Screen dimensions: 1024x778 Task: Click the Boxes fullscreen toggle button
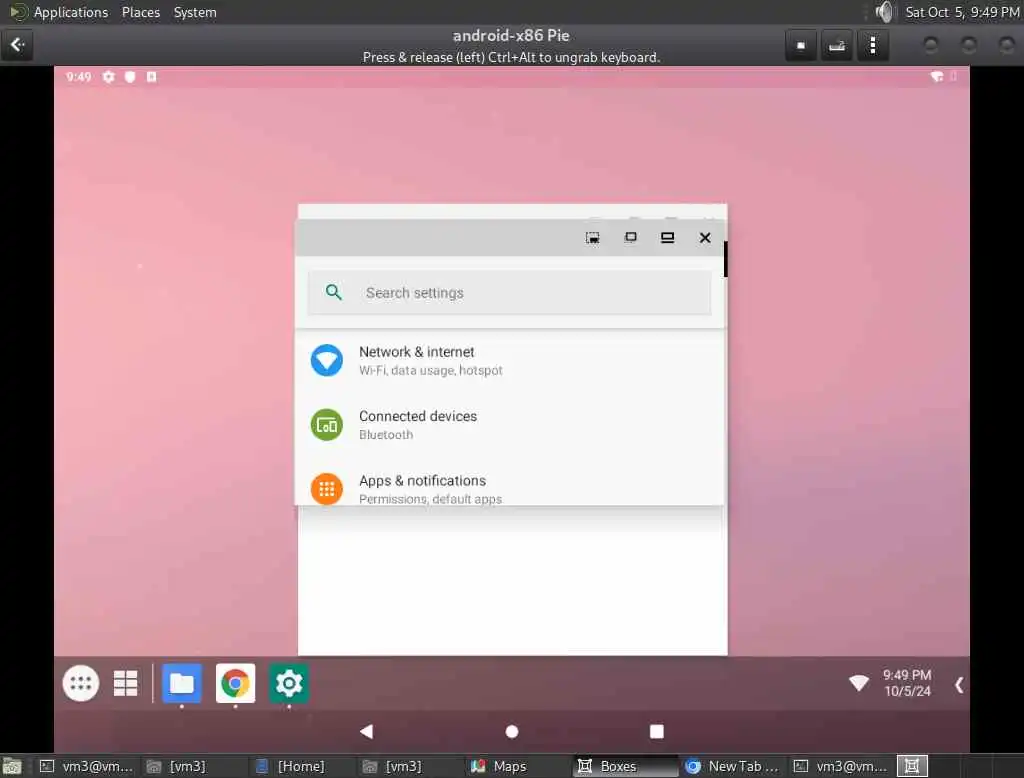pos(801,46)
